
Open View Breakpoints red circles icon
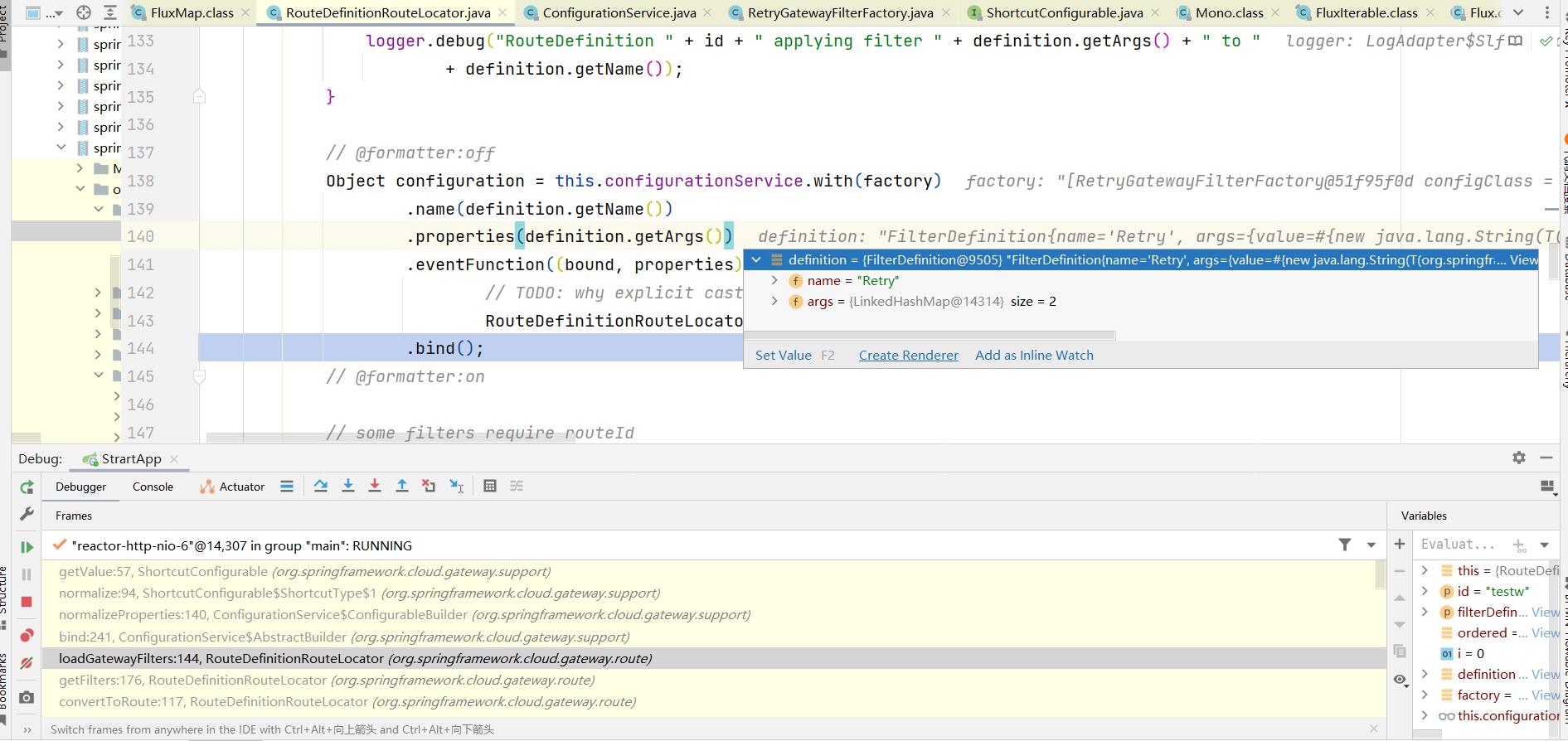point(27,636)
